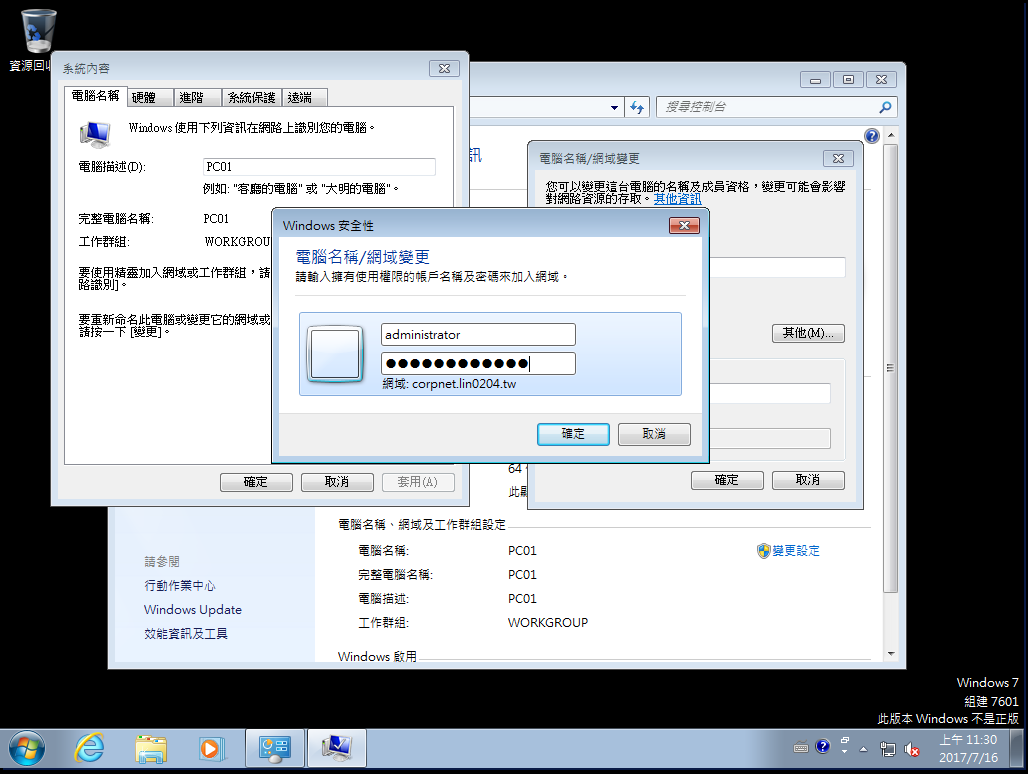This screenshot has height=774, width=1028.
Task: Show hidden system tray icons
Action: pos(863,749)
